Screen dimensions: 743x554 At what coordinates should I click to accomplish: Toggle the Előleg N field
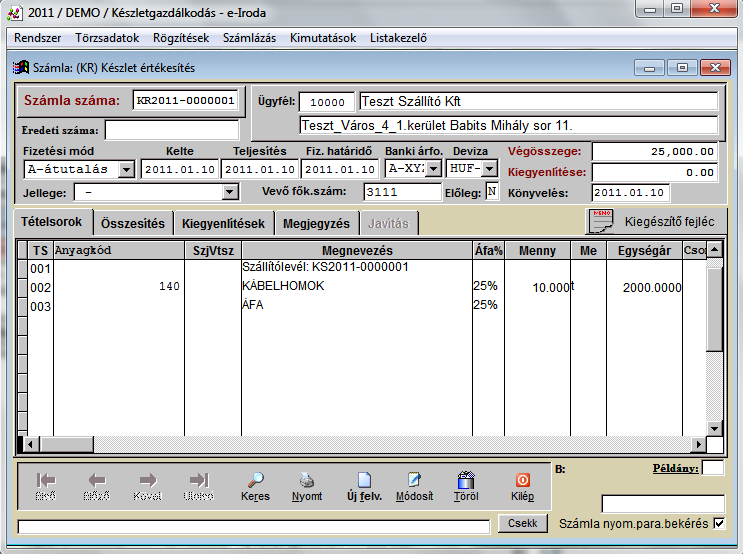(492, 192)
